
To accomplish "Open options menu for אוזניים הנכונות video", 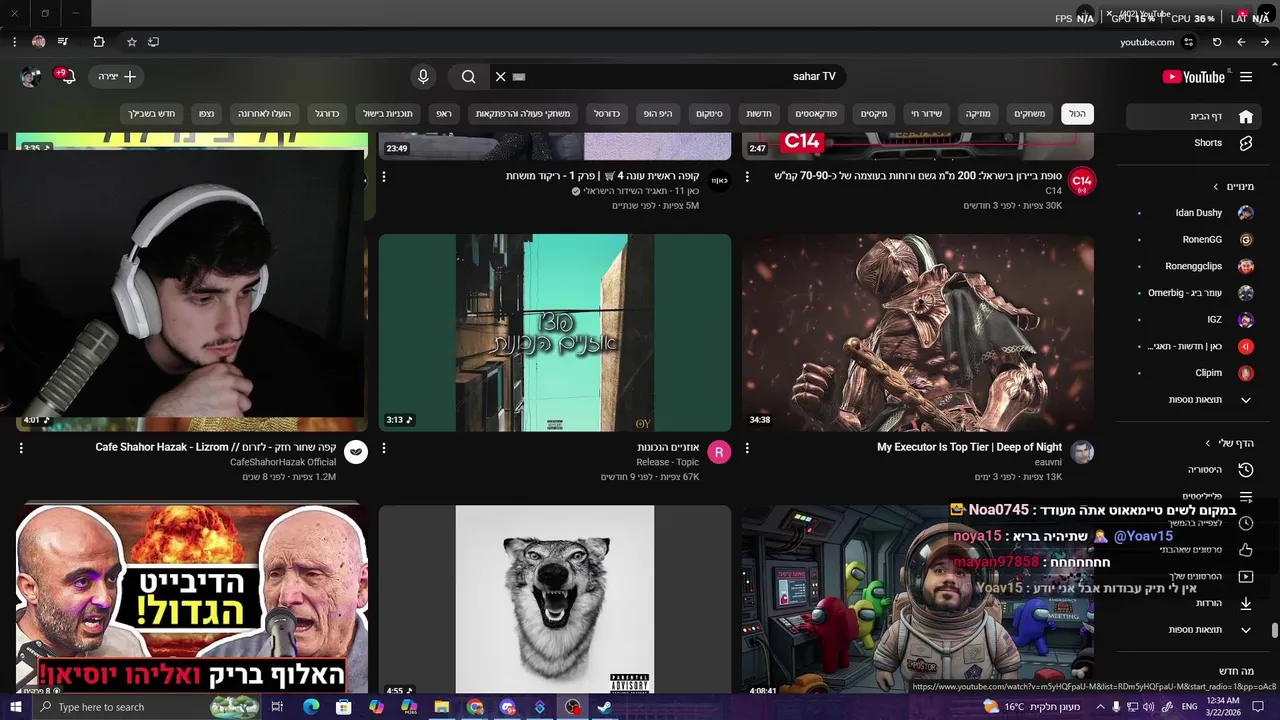I will 384,448.
